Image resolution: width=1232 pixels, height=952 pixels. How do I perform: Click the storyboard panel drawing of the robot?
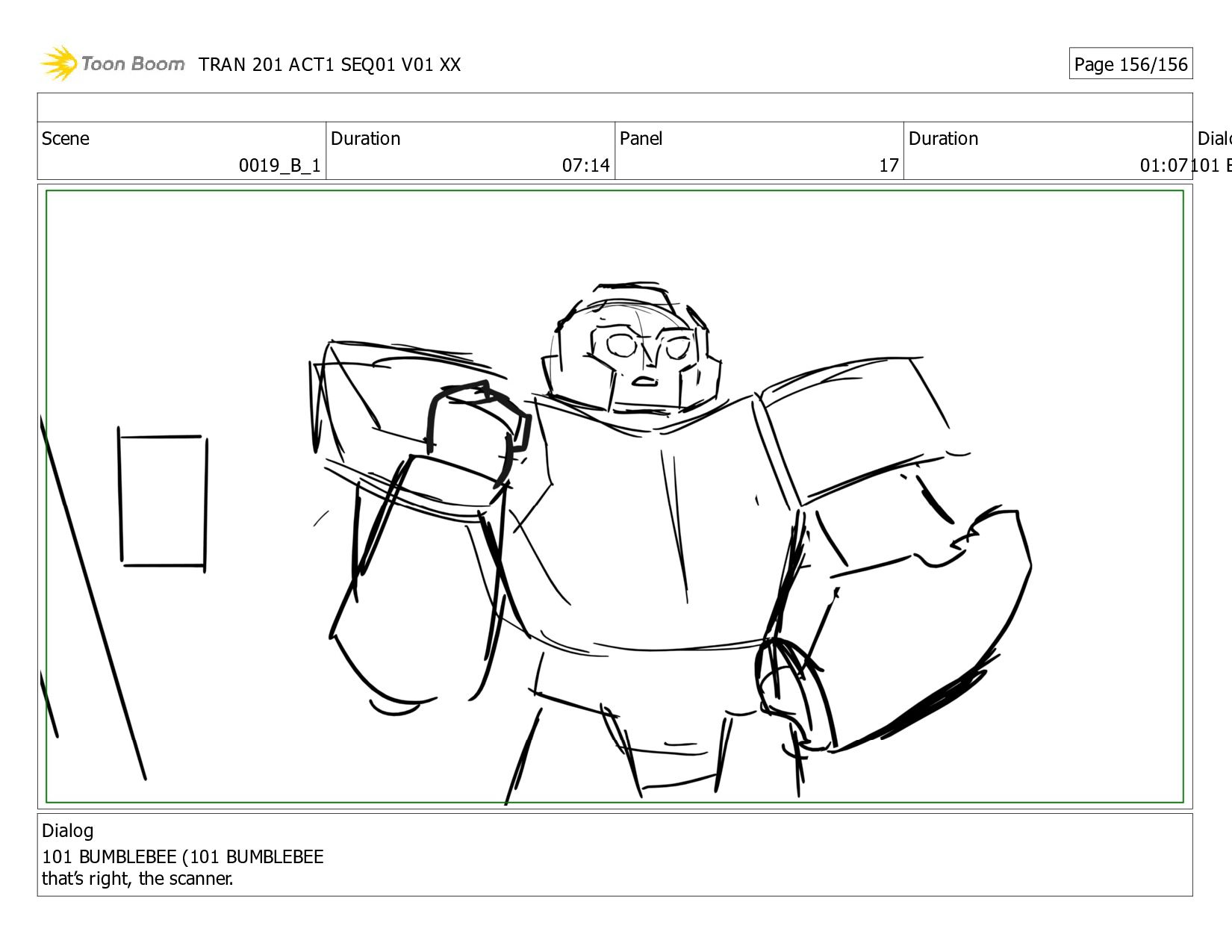point(615,497)
